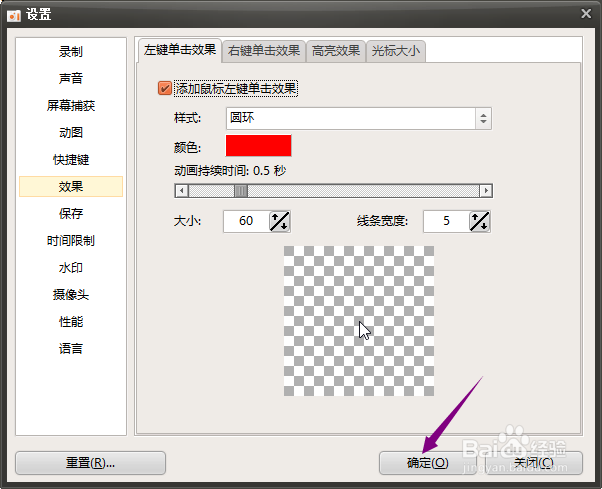This screenshot has height=489, width=602.
Task: Open the 水印 settings section
Action: point(71,268)
